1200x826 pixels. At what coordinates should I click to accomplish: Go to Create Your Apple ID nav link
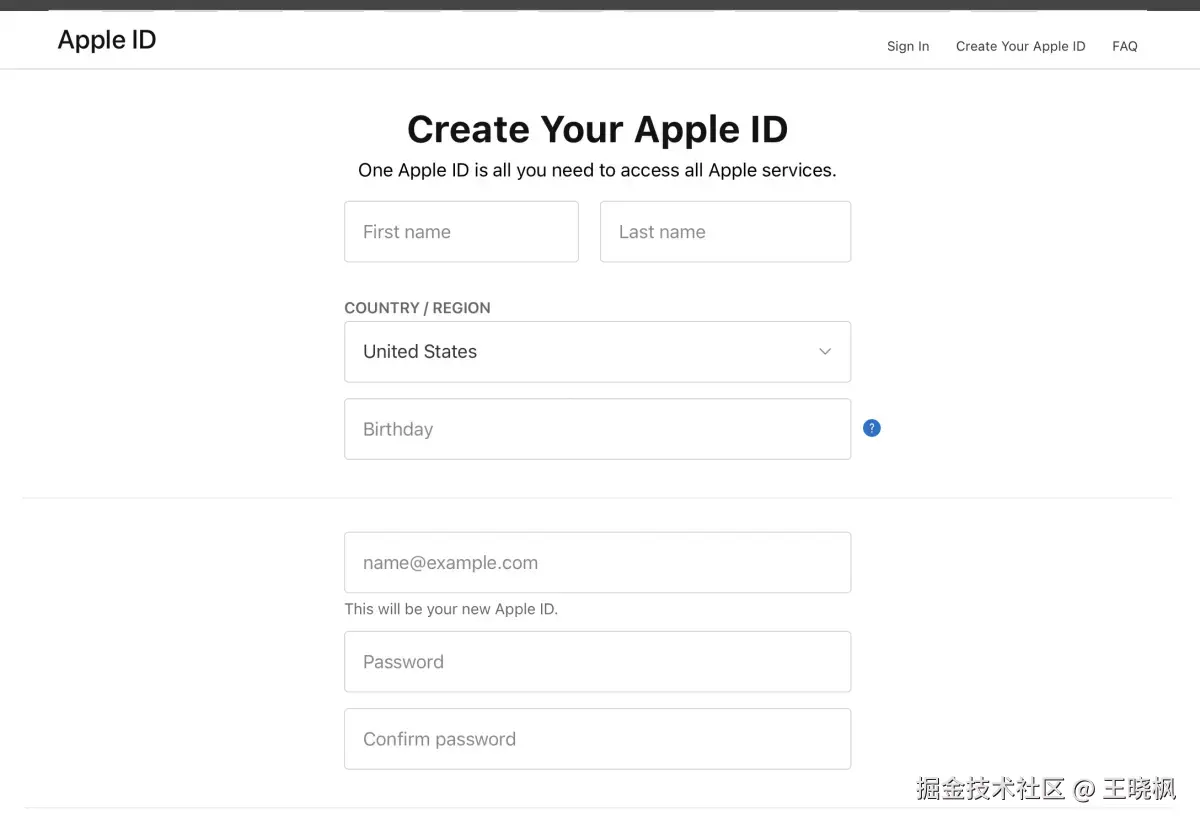click(1020, 46)
